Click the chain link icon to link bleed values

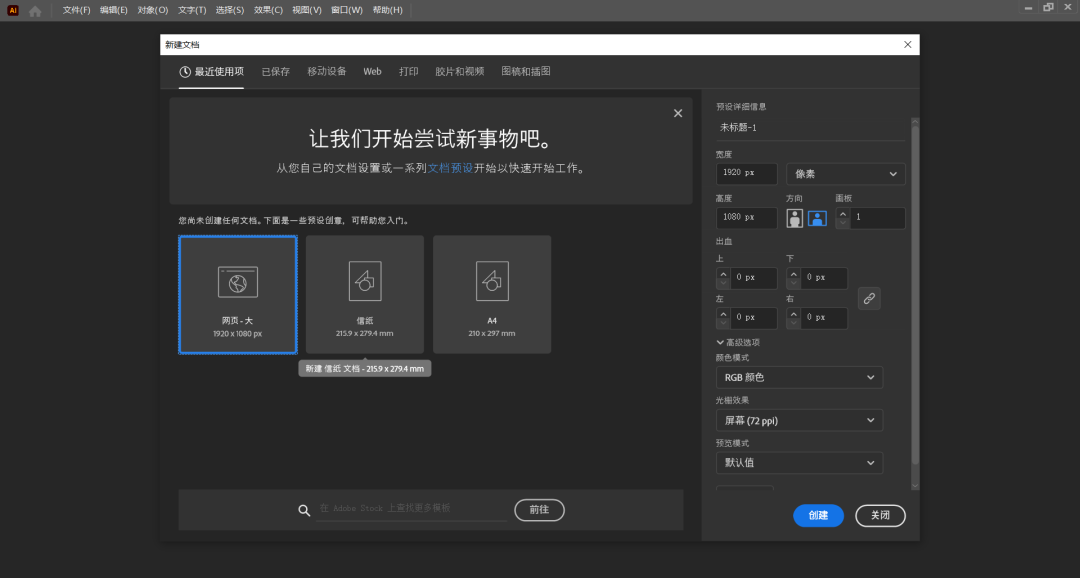point(868,298)
